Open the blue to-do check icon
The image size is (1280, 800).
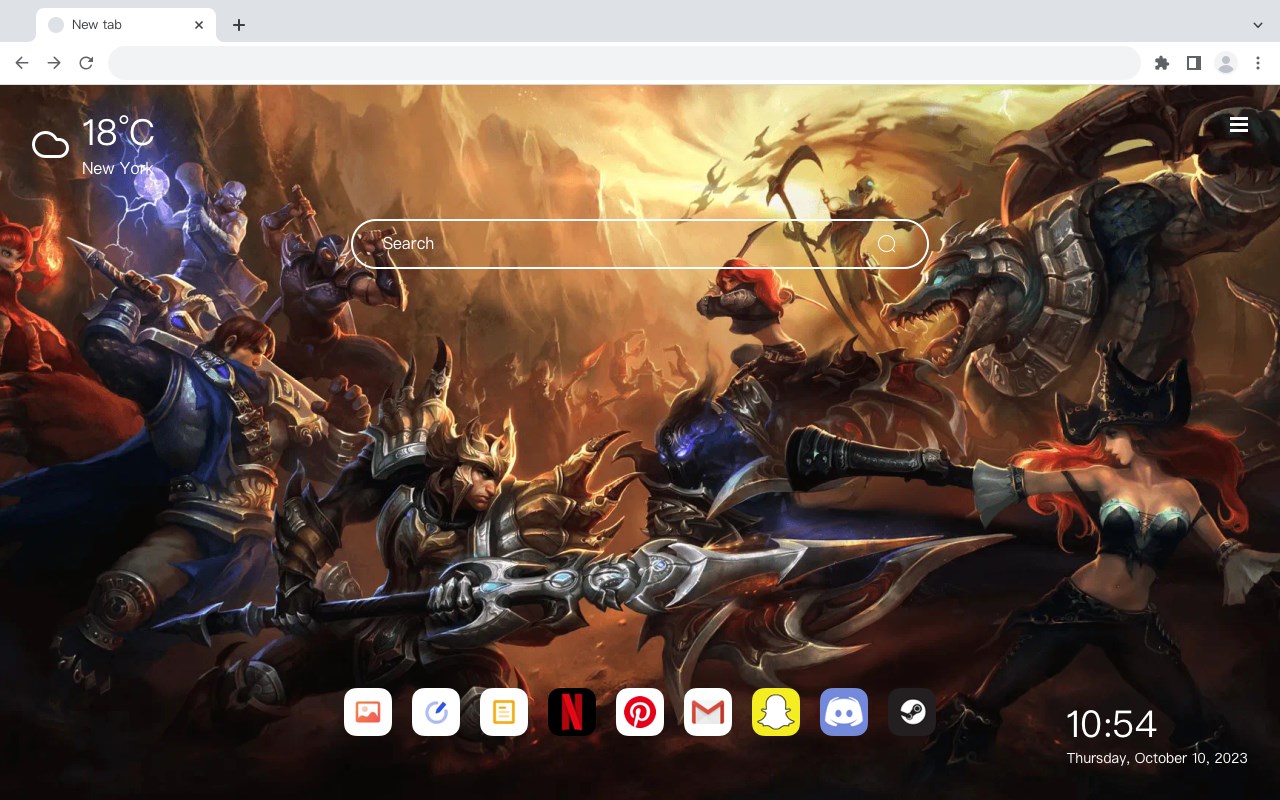click(436, 712)
